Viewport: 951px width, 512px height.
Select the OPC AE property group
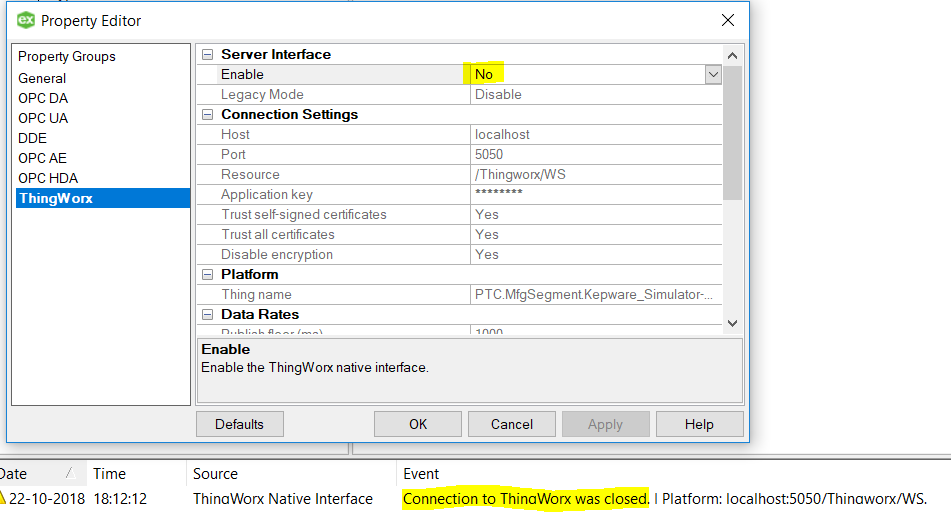click(42, 158)
